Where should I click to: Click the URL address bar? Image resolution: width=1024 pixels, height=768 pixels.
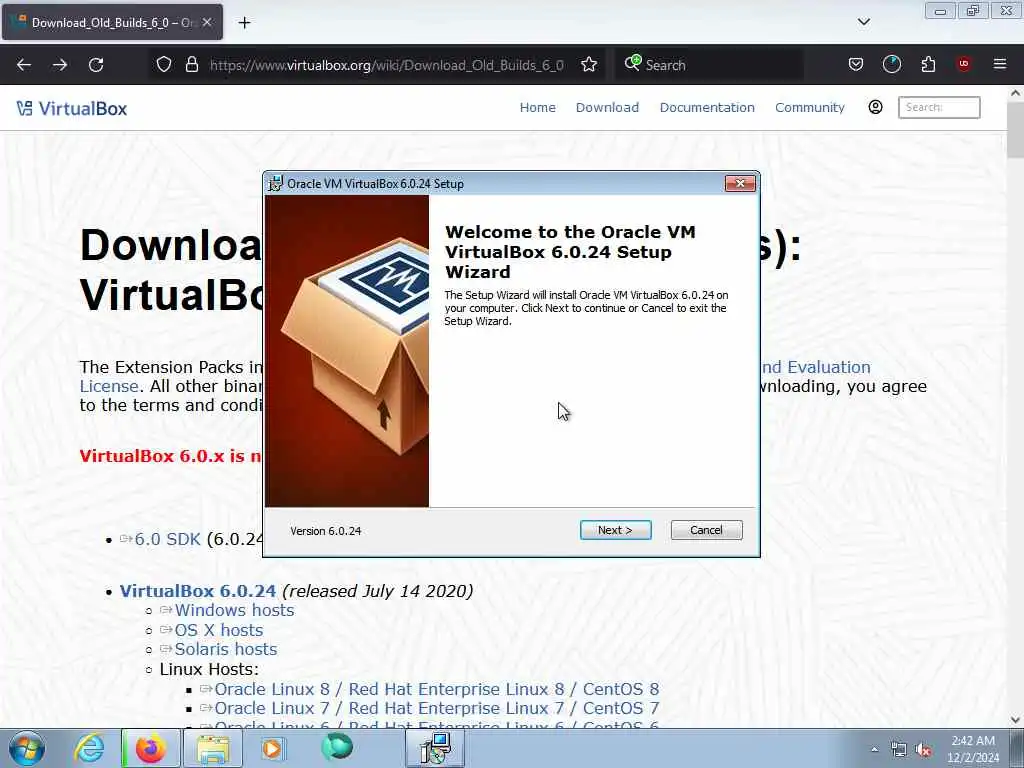[x=387, y=65]
